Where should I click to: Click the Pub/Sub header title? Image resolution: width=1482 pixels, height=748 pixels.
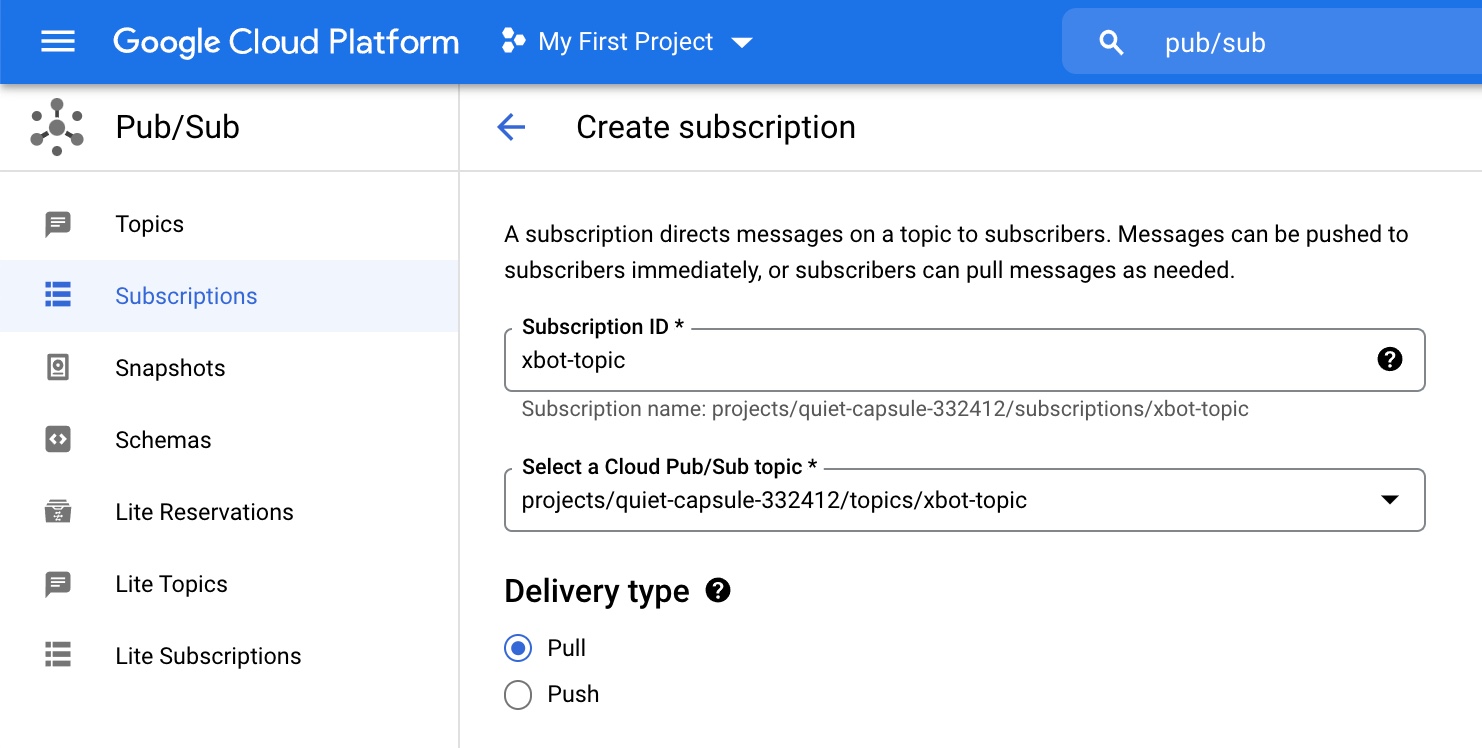[178, 127]
